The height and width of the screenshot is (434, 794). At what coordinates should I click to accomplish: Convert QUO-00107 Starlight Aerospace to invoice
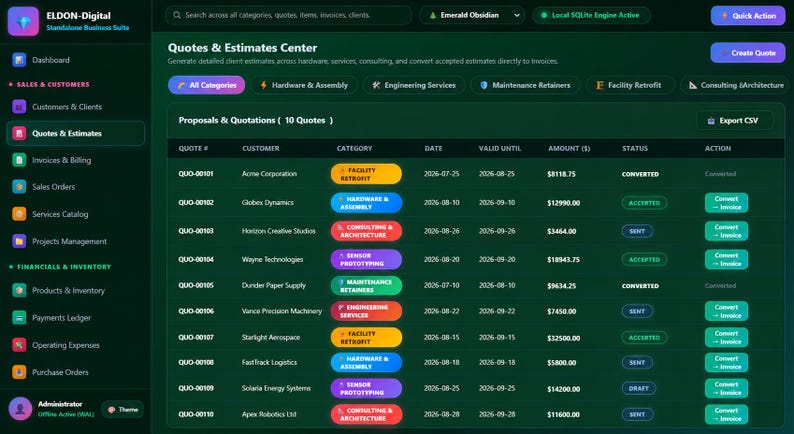(x=726, y=337)
